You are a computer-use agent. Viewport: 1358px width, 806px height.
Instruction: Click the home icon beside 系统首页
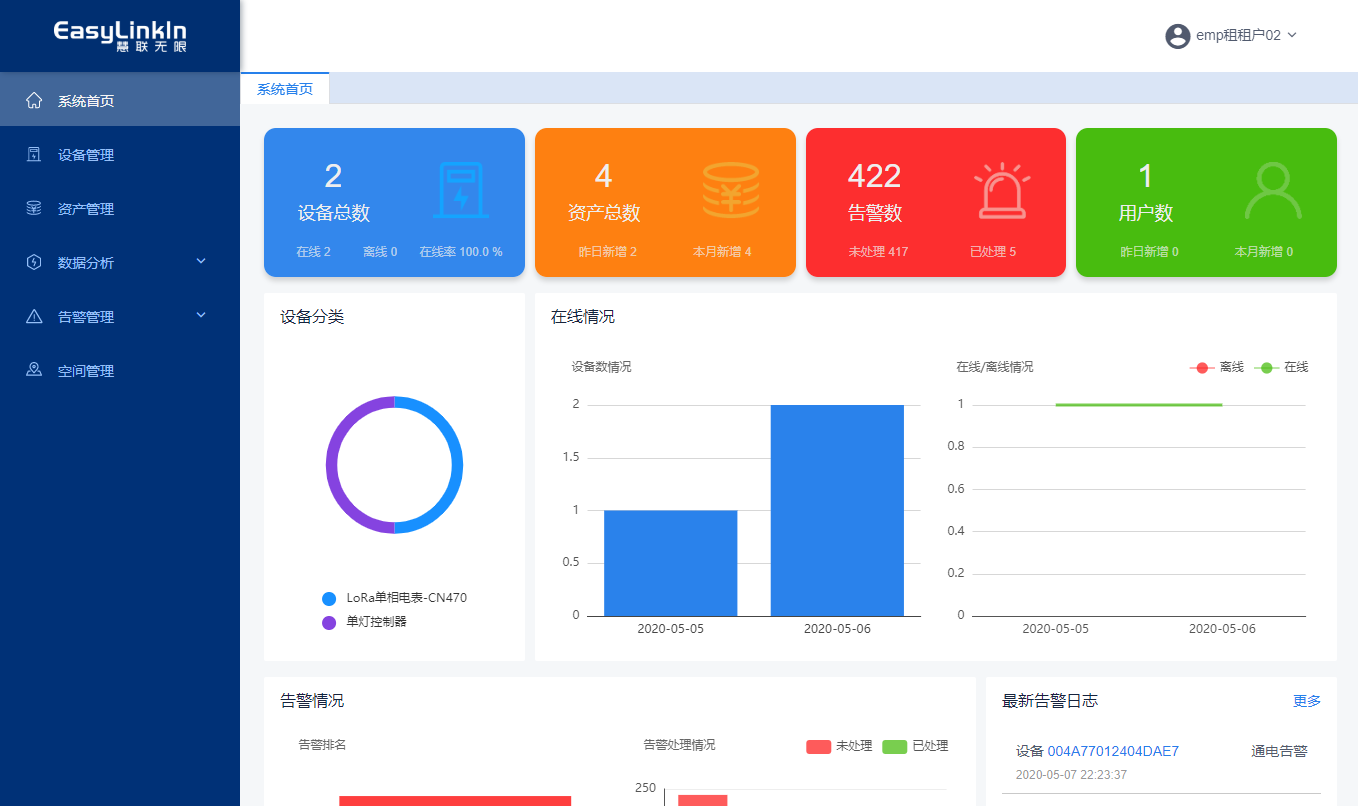[x=34, y=100]
